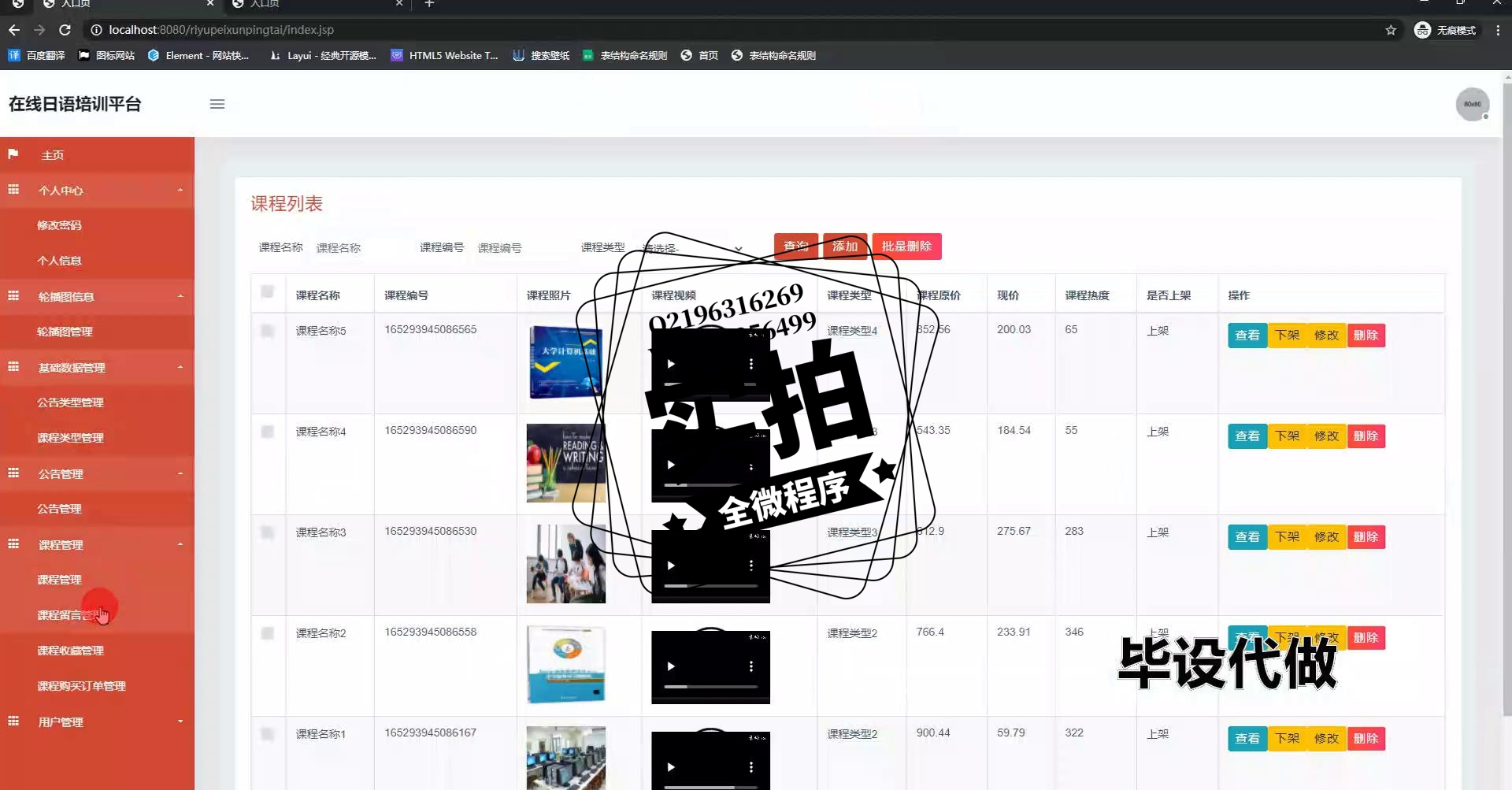
Task: Check the row checkbox for 课程名称3
Action: tap(268, 532)
